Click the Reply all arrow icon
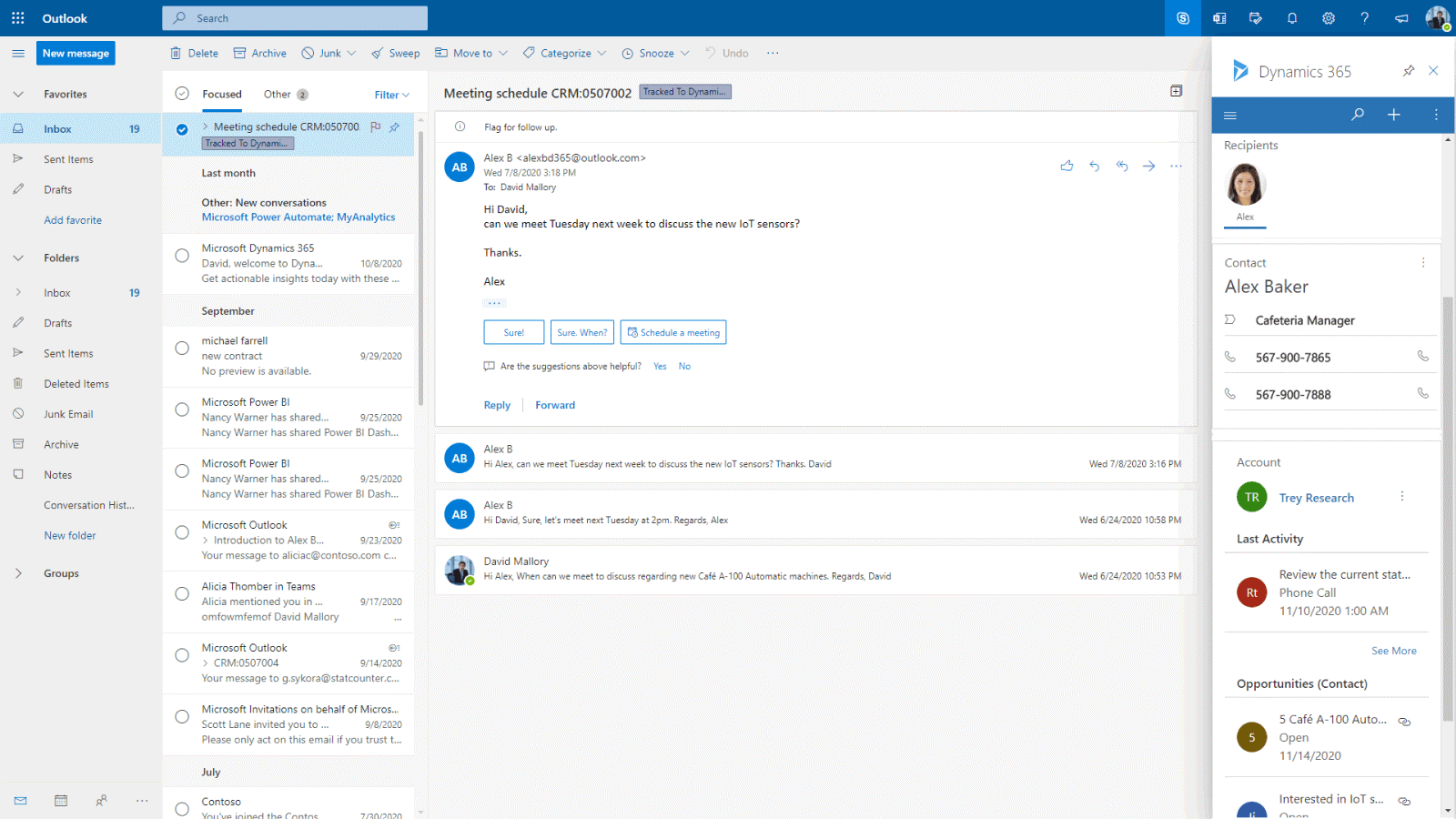1456x819 pixels. (1122, 167)
